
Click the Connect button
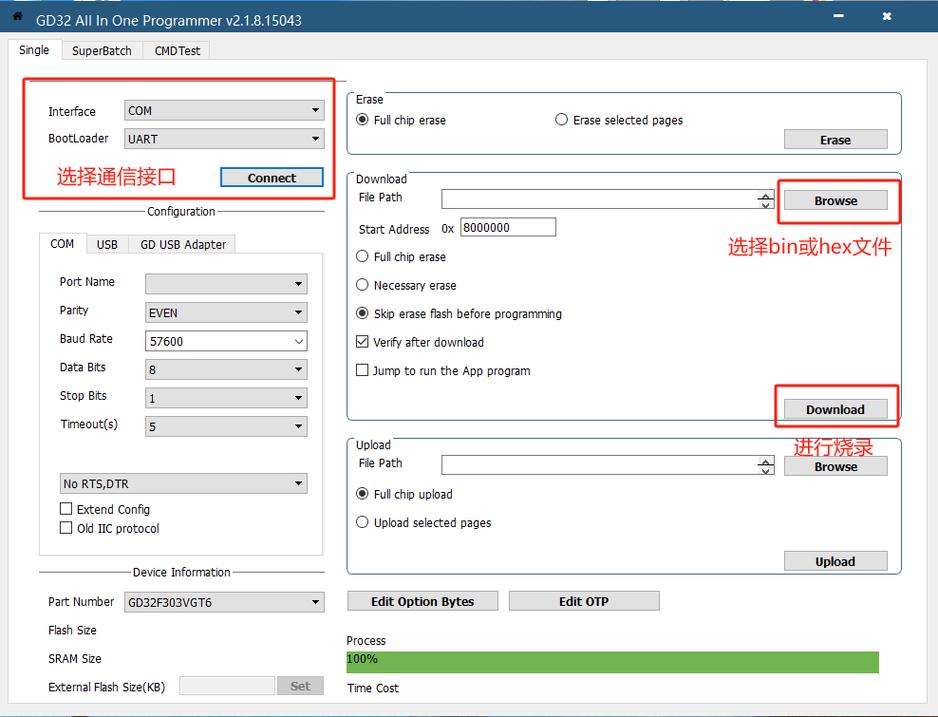[272, 178]
